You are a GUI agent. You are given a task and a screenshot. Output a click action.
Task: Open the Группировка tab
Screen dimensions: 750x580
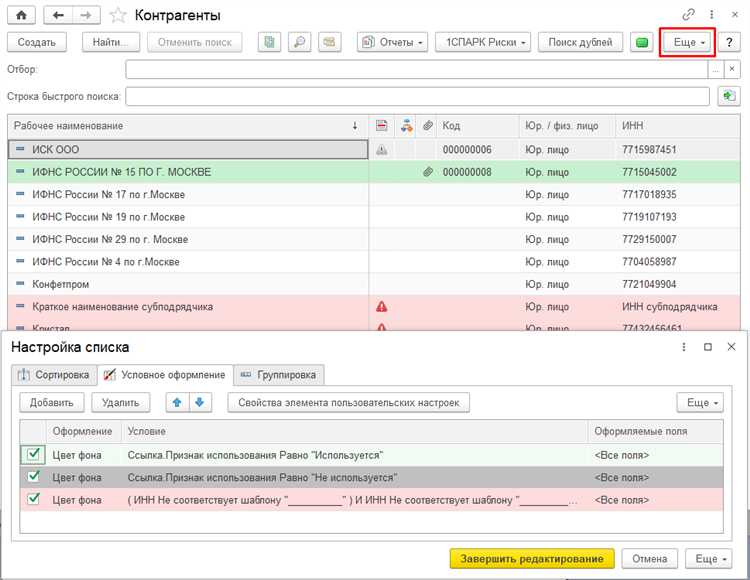click(x=279, y=375)
